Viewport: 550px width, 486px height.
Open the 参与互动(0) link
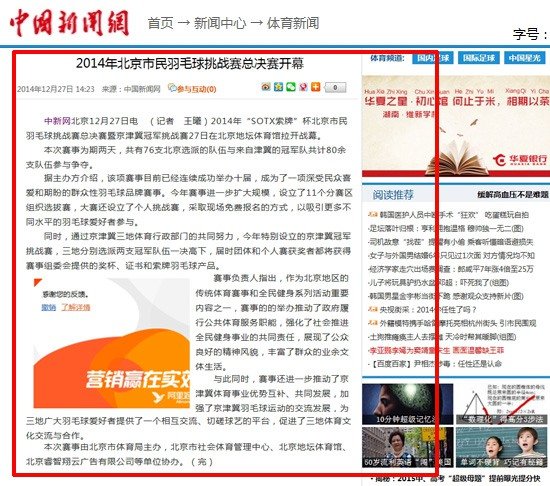[x=196, y=89]
